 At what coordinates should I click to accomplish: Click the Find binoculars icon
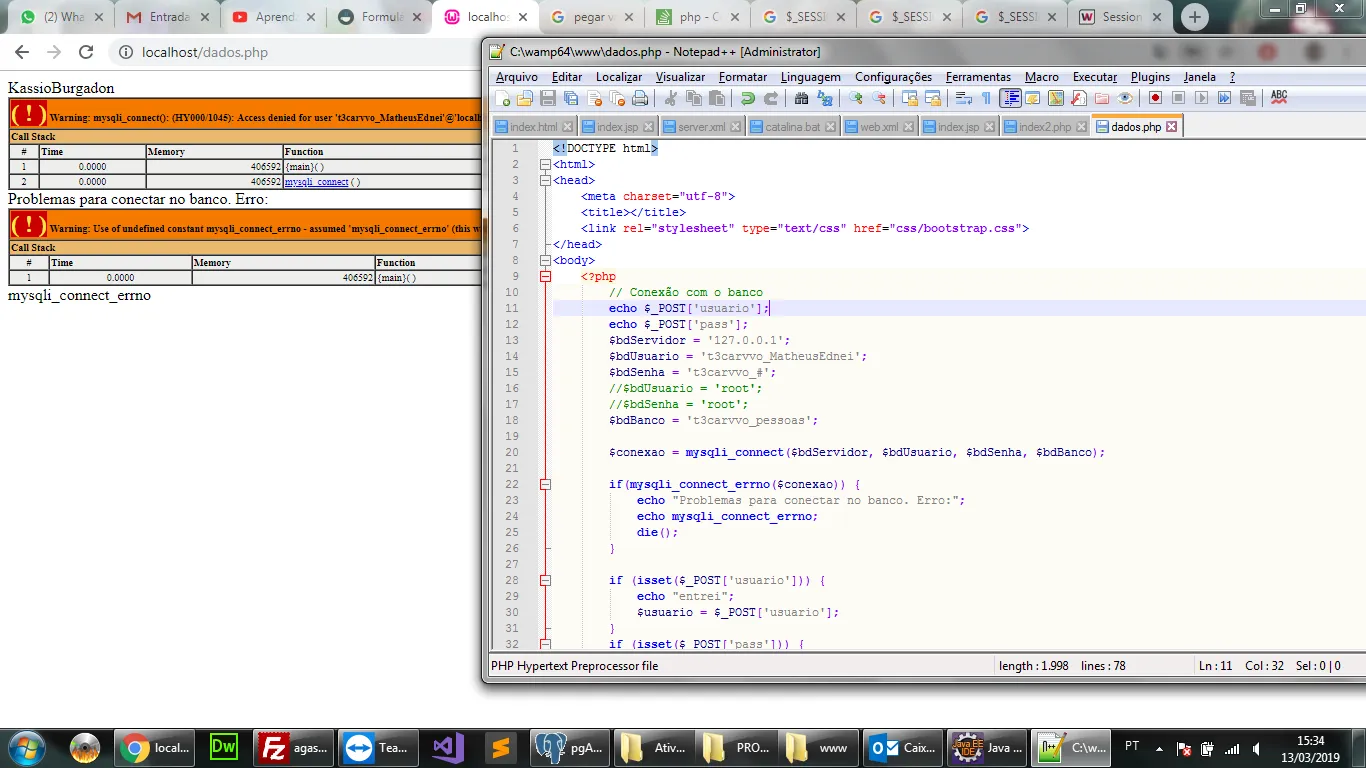(x=801, y=98)
